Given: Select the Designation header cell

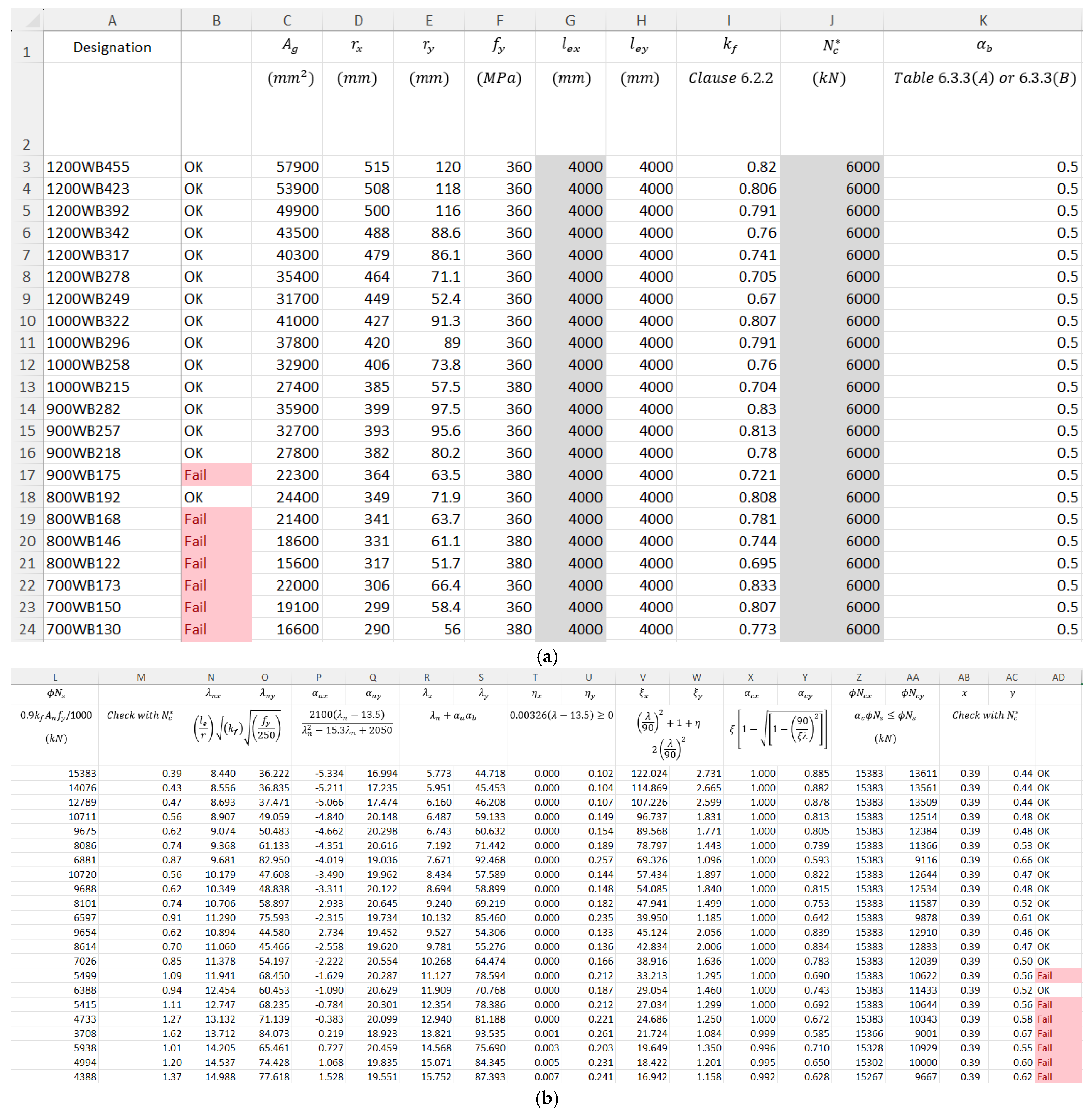Looking at the screenshot, I should coord(112,47).
